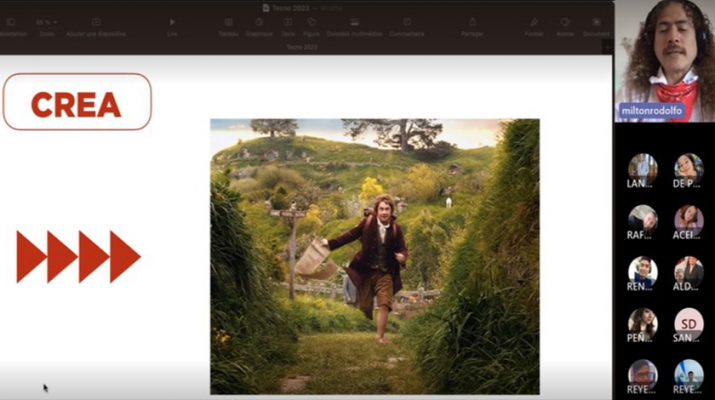The width and height of the screenshot is (715, 400).
Task: Expand the Zoom percentage dropdown
Action: (46, 23)
